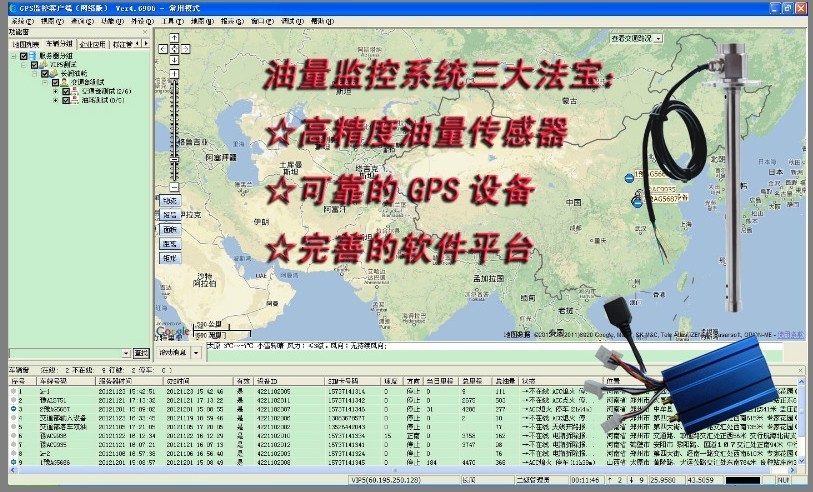This screenshot has height=492, width=813.
Task: Pan the map down with the arrow button
Action: pyautogui.click(x=174, y=60)
